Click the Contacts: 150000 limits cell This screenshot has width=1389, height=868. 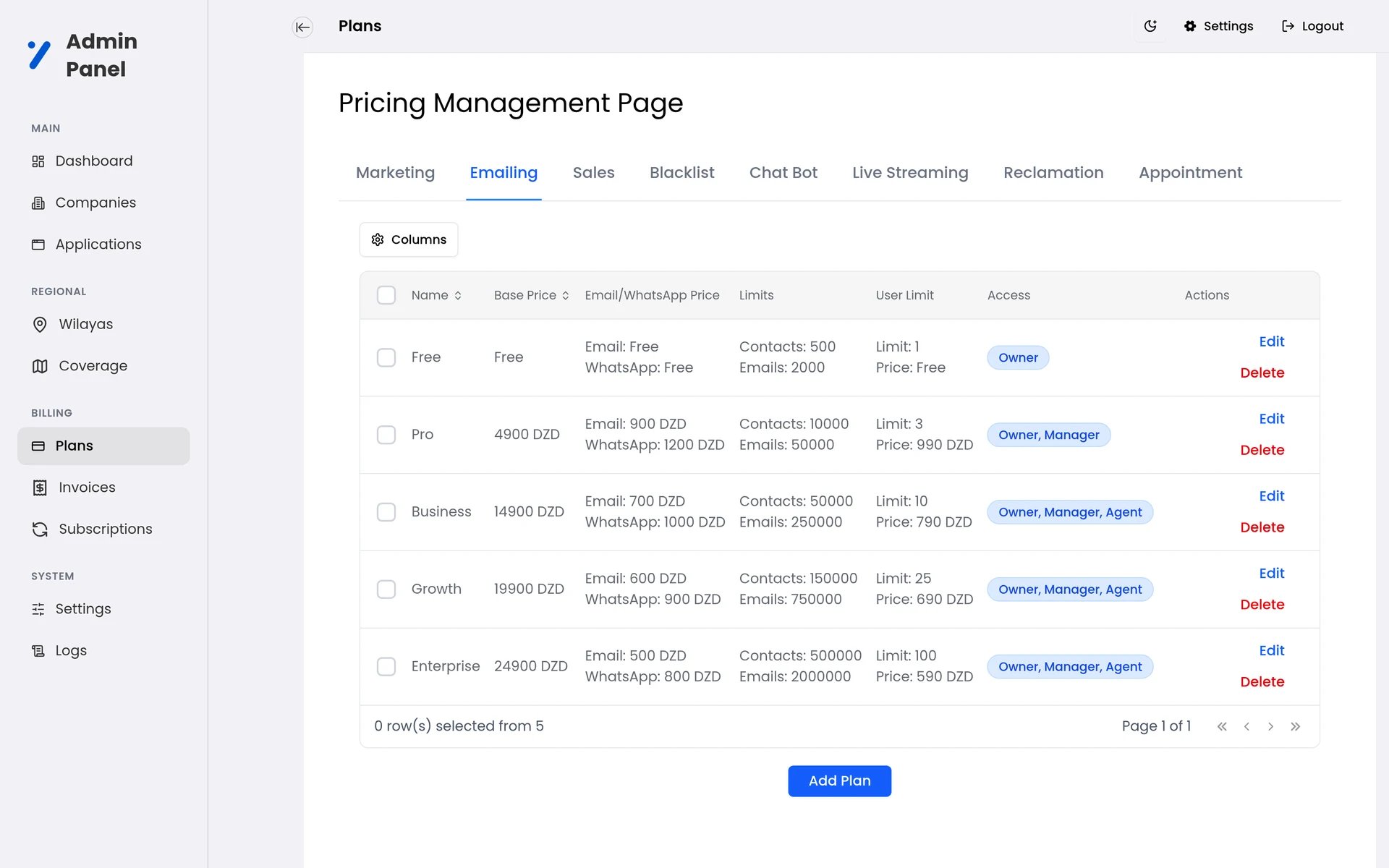(x=798, y=579)
